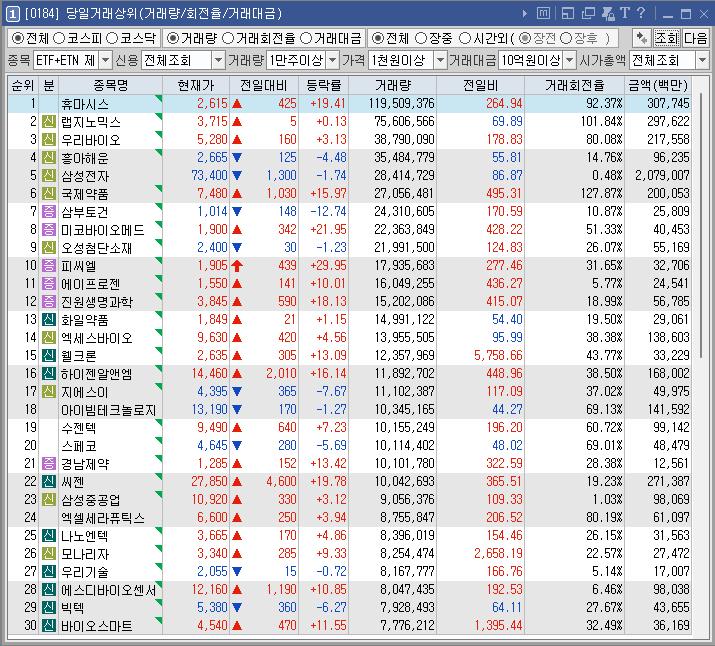Click the 신 badge on 하이젠알앤엠 row

(x=48, y=373)
